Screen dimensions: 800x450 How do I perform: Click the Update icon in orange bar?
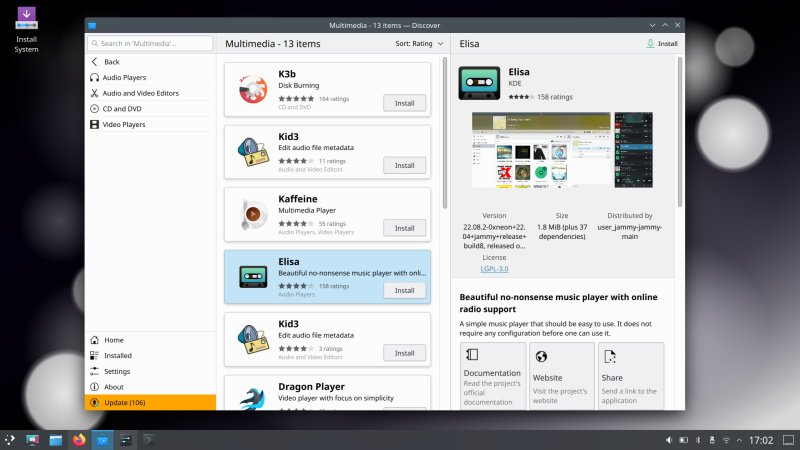tap(94, 403)
